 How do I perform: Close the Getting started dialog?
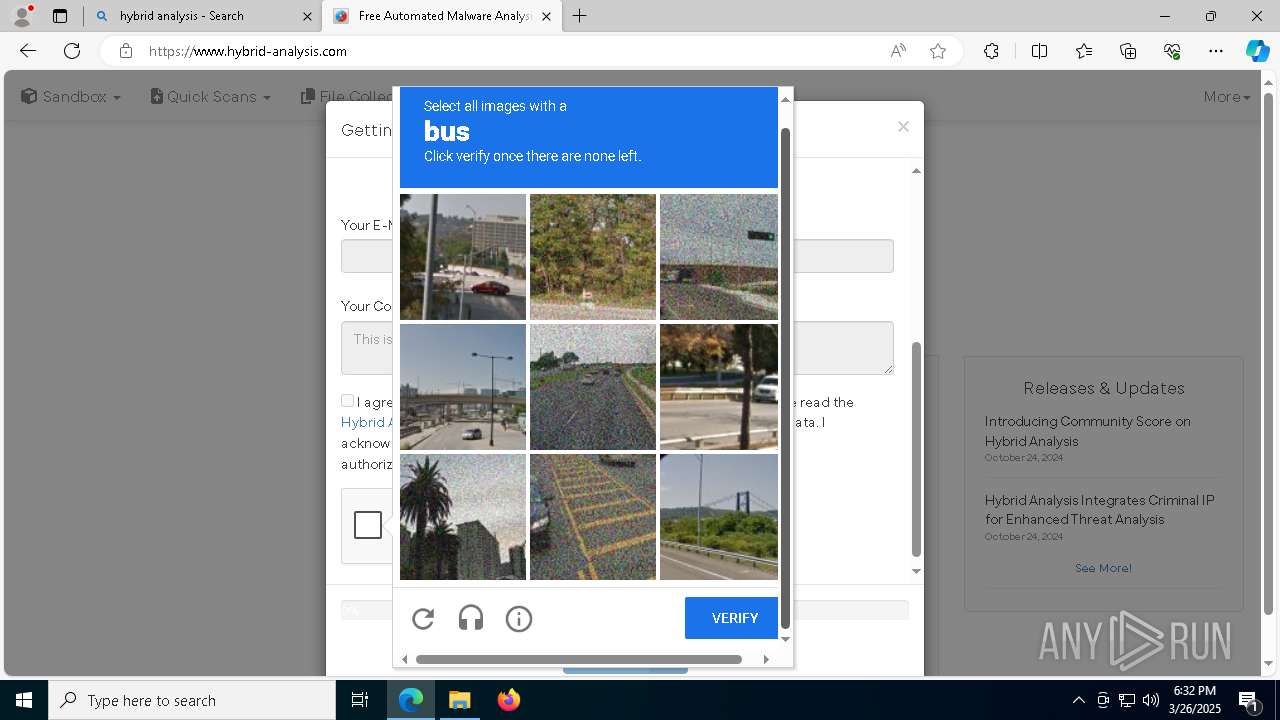click(x=903, y=127)
